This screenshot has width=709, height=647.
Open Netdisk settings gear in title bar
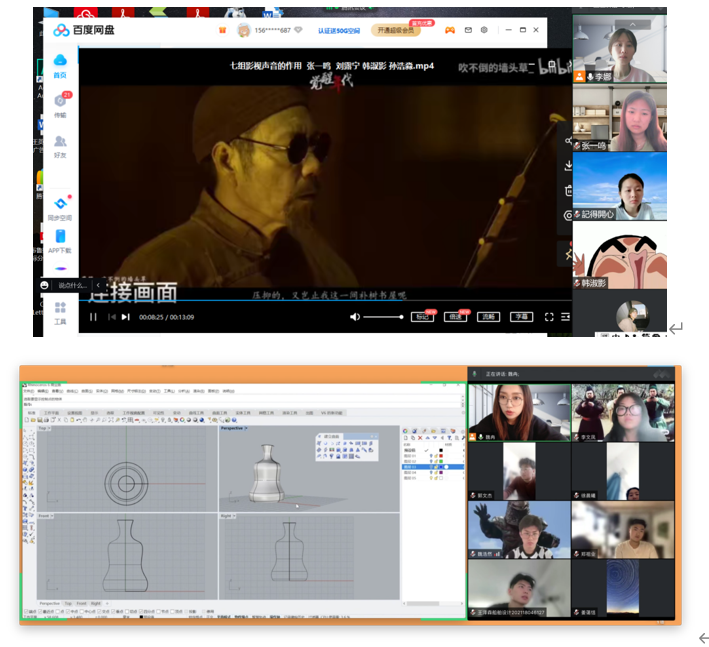coord(485,30)
